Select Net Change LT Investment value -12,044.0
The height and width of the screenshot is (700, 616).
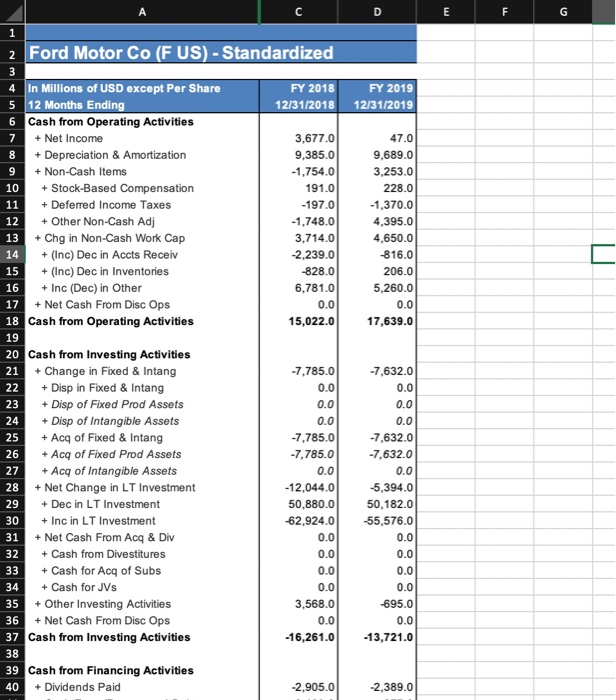point(299,488)
